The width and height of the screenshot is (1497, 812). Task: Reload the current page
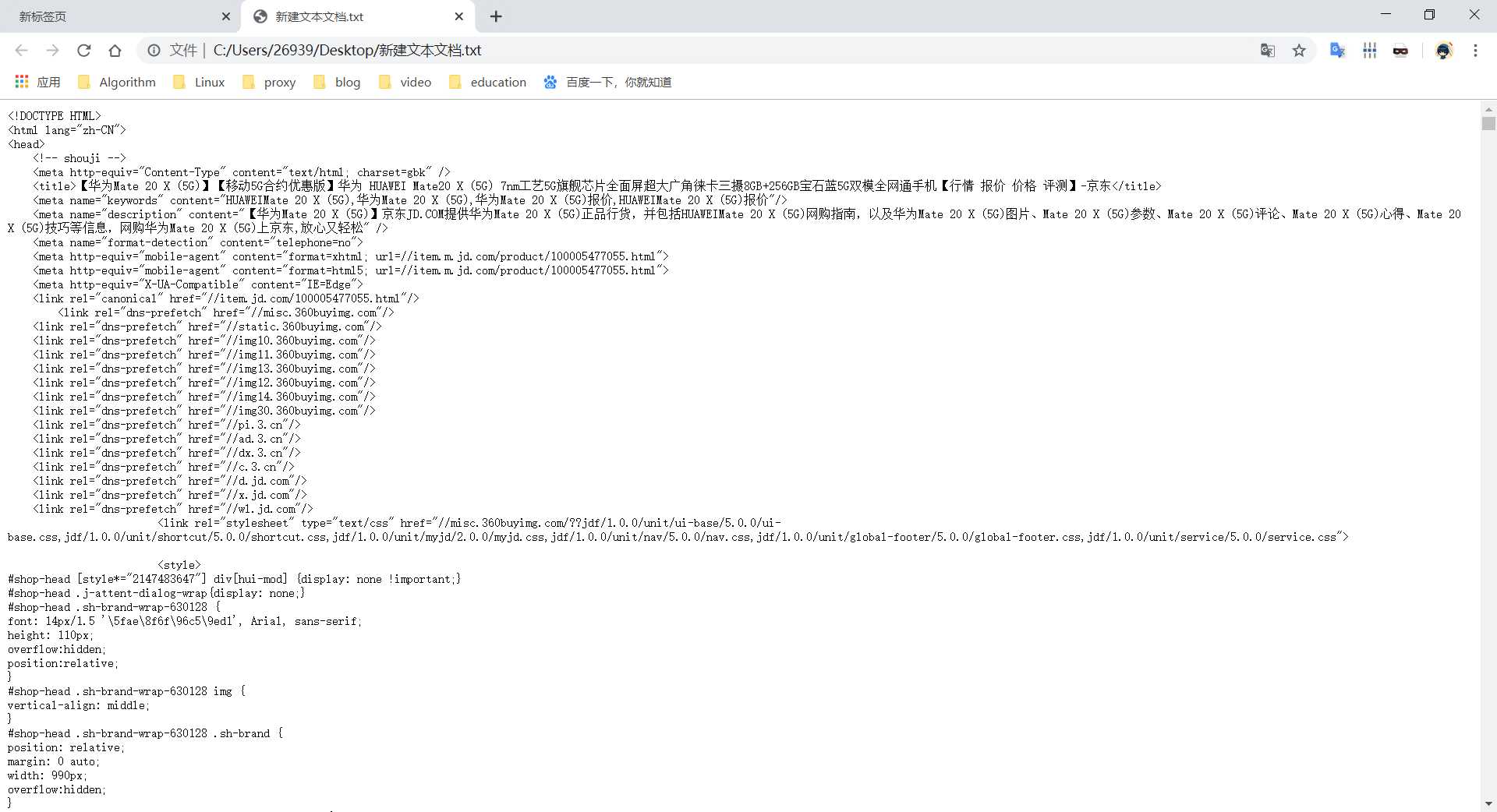83,51
